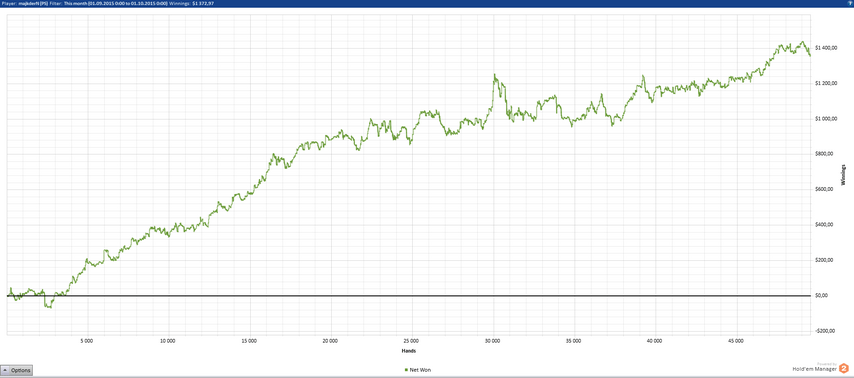The width and height of the screenshot is (854, 378).
Task: Click the $200,00 axis label
Action: point(825,260)
